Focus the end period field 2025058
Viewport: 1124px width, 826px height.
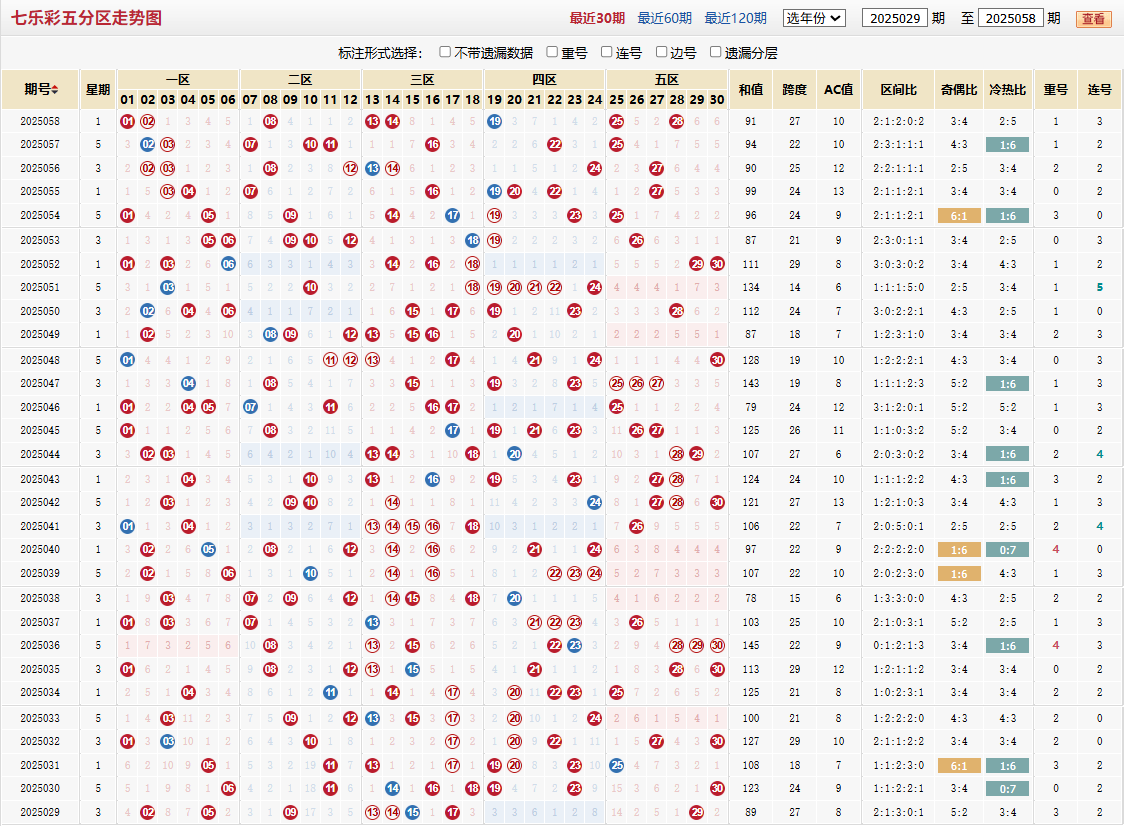tap(1010, 18)
